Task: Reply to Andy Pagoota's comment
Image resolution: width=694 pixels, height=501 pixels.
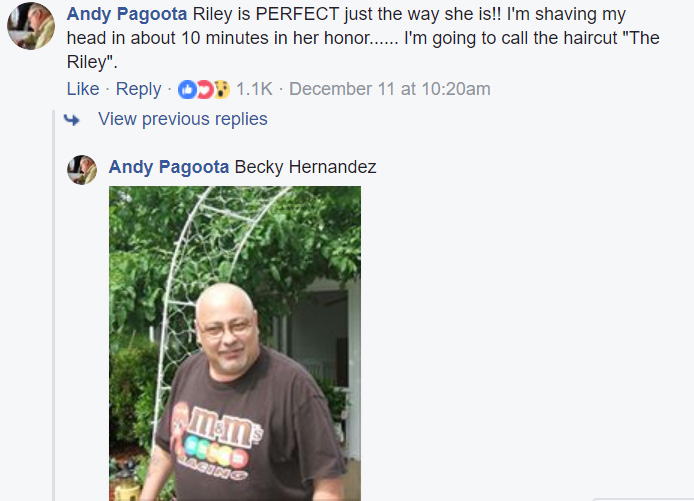Action: point(139,89)
